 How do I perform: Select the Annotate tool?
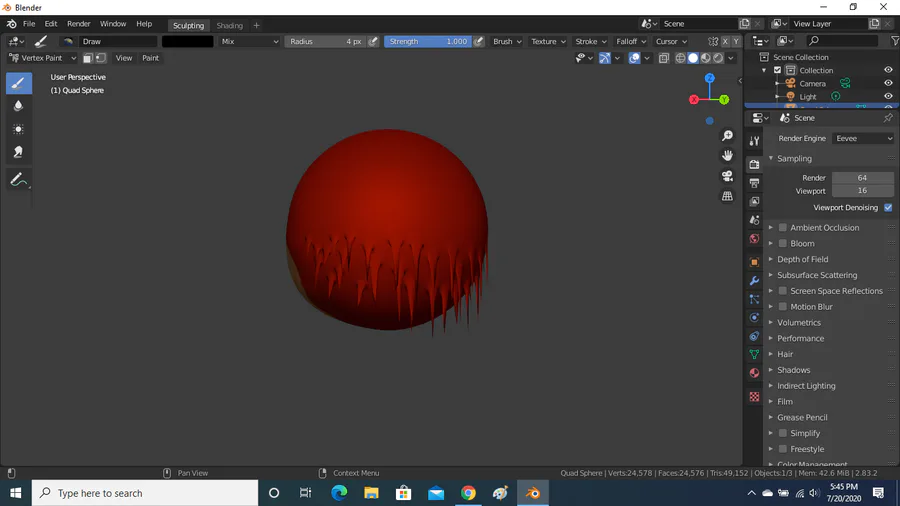click(18, 180)
